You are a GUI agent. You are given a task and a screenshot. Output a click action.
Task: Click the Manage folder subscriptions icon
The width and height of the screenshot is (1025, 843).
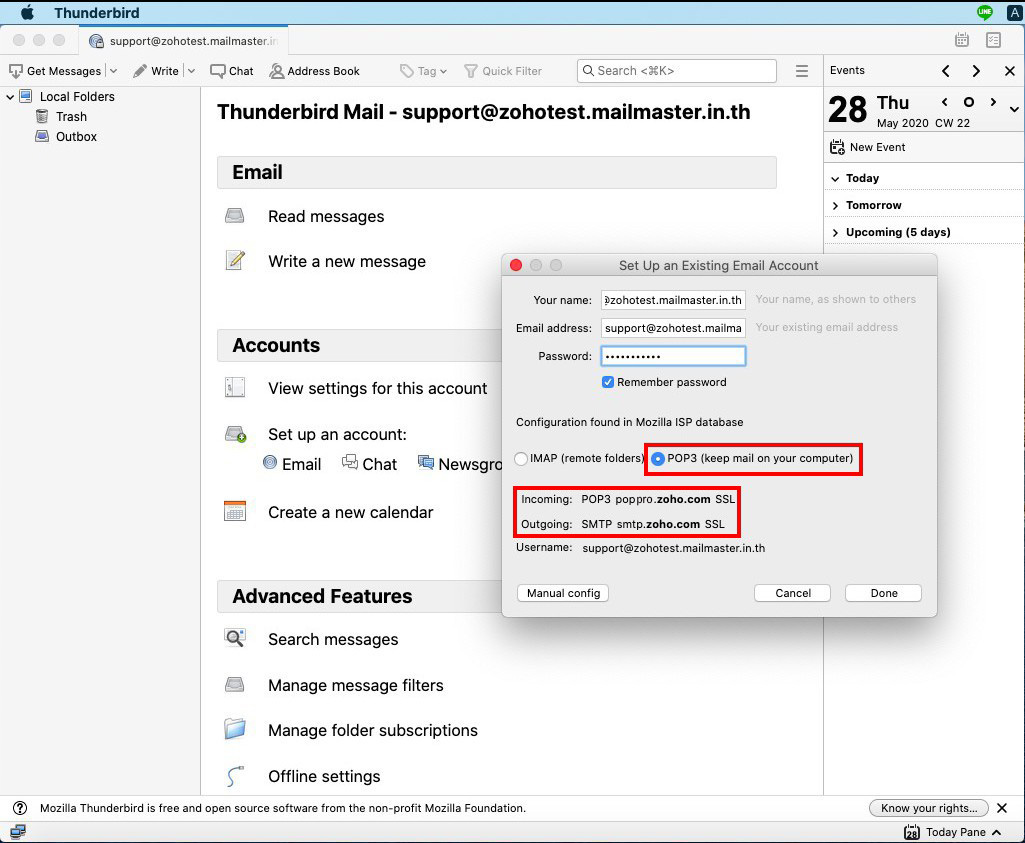pyautogui.click(x=235, y=729)
